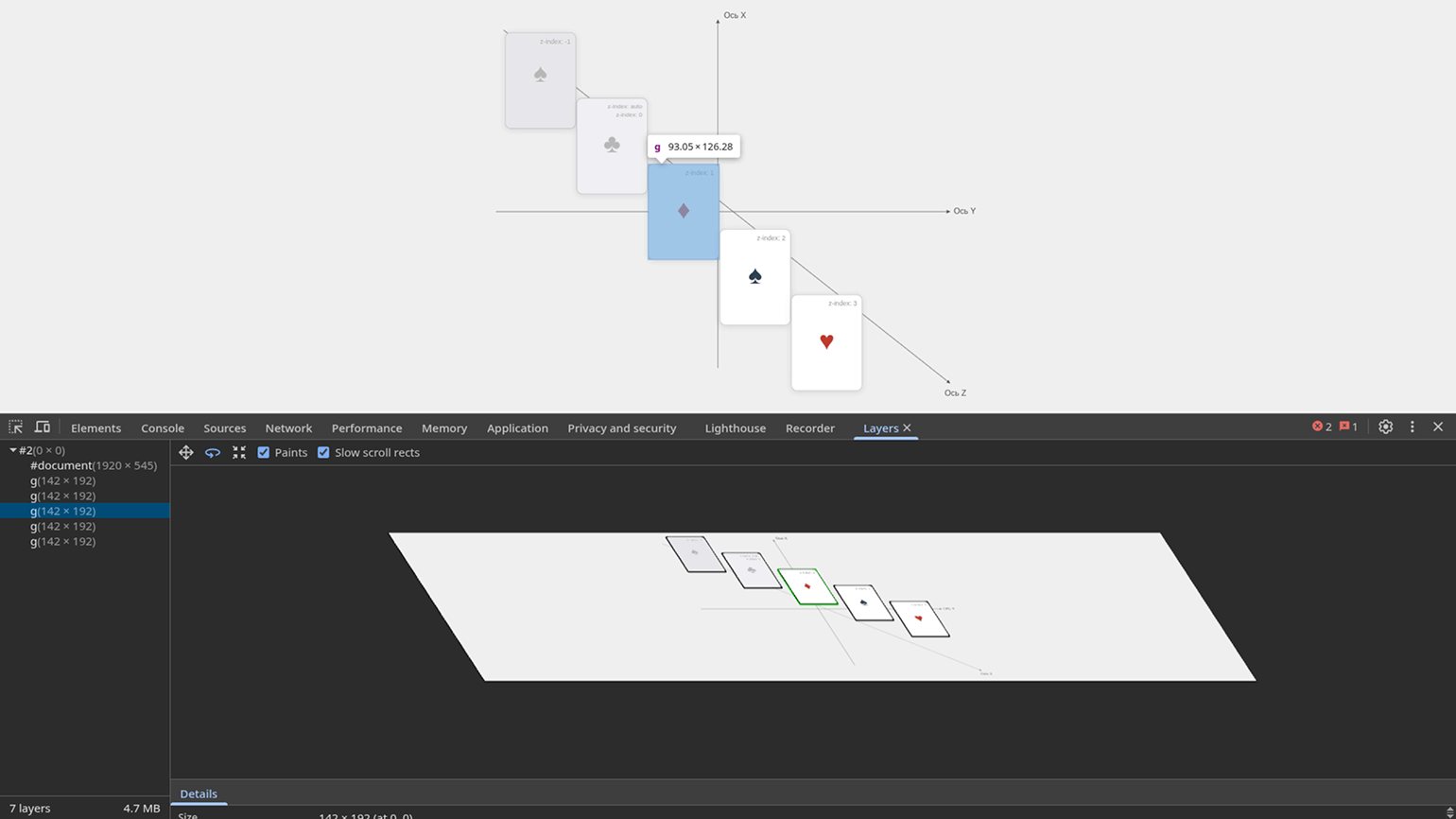The image size is (1456, 819).
Task: Open the DevTools three-dot menu
Action: (1413, 427)
